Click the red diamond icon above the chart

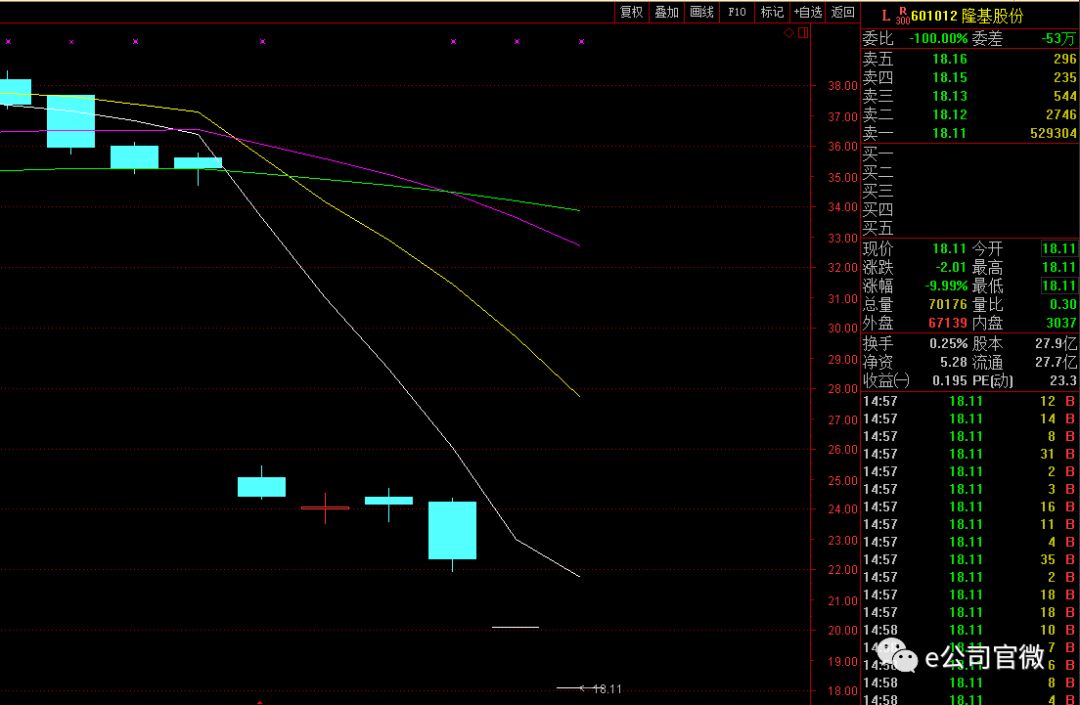[x=788, y=33]
